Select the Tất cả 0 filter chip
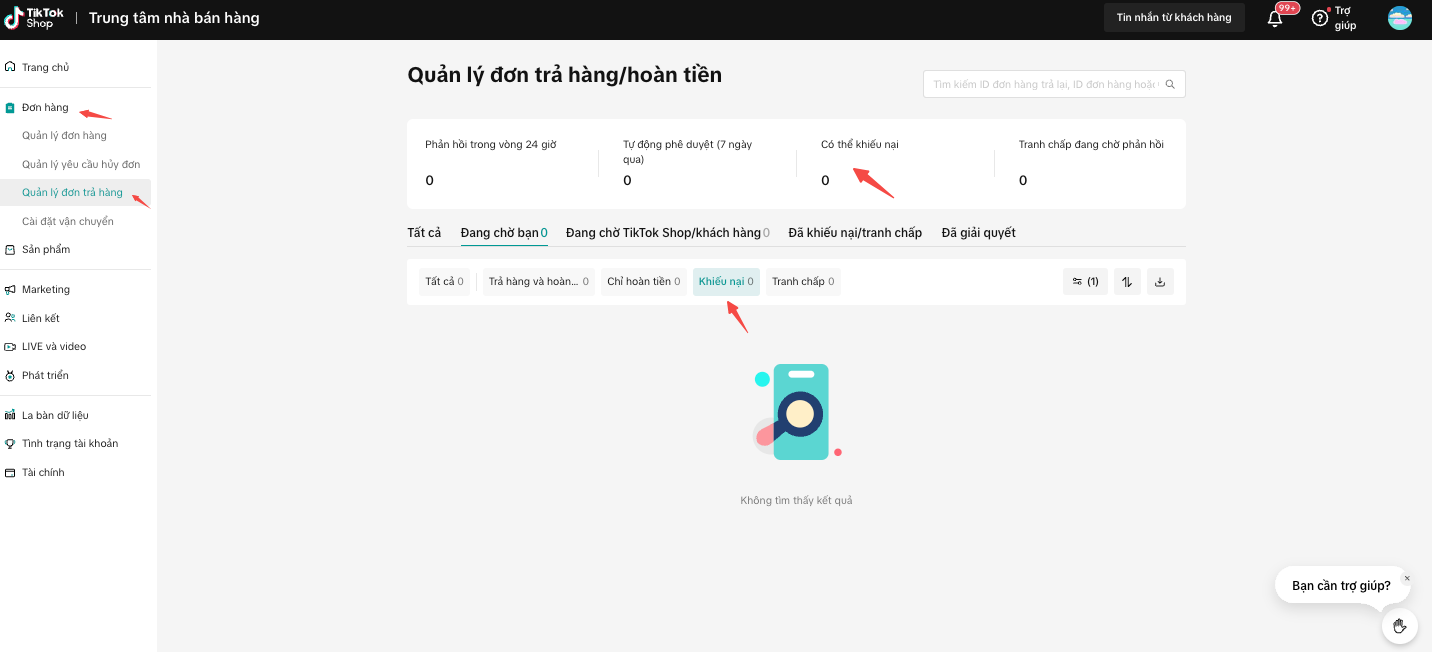This screenshot has width=1432, height=652. 444,282
